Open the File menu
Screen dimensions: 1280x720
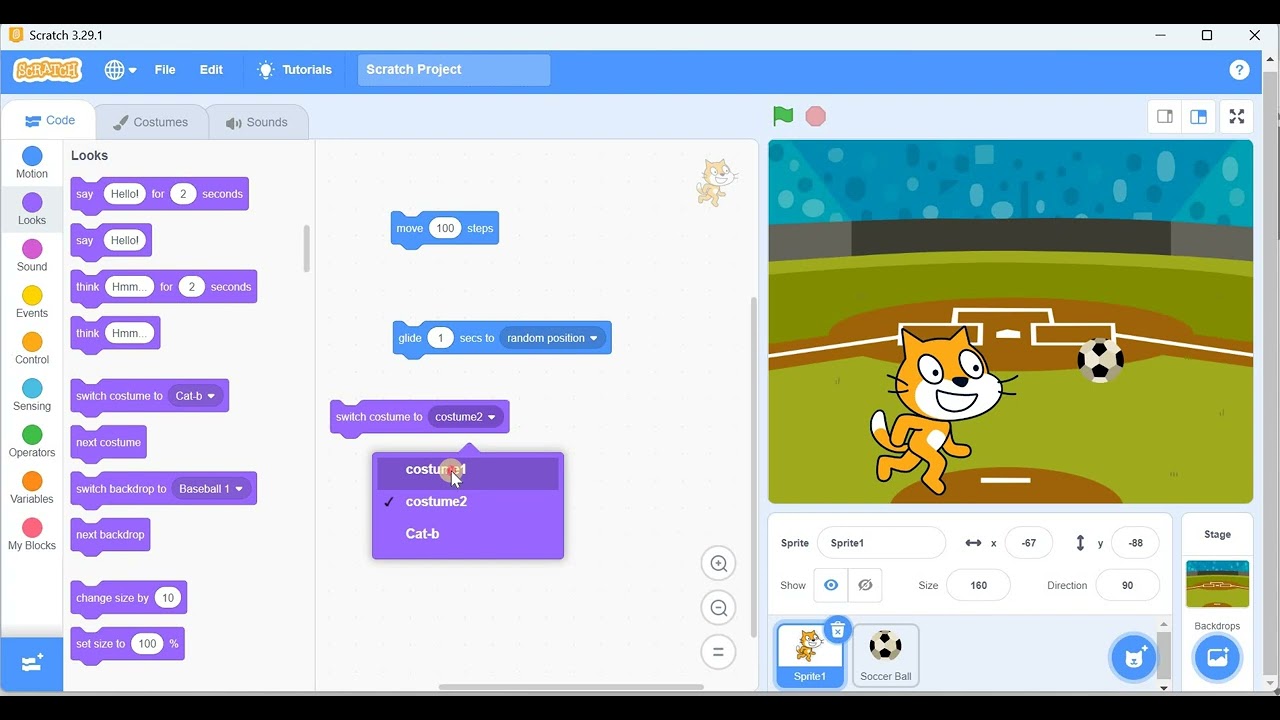point(165,70)
